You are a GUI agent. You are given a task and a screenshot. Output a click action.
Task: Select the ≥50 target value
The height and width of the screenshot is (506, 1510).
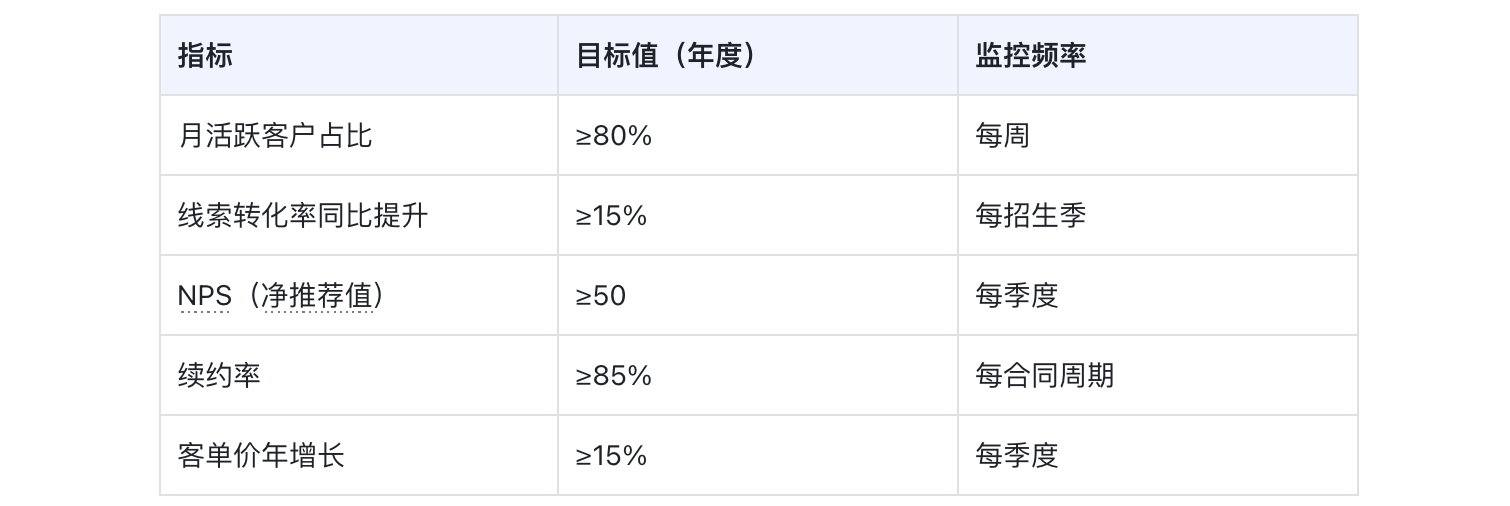(x=600, y=296)
